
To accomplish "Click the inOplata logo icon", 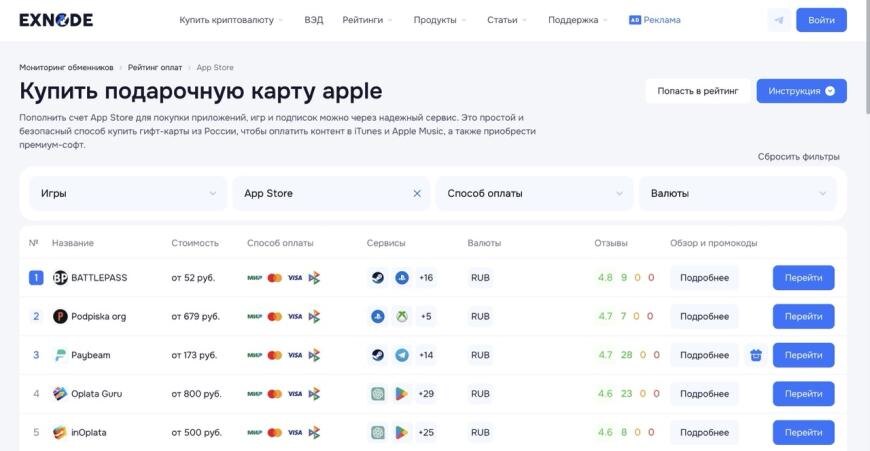I will click(60, 432).
